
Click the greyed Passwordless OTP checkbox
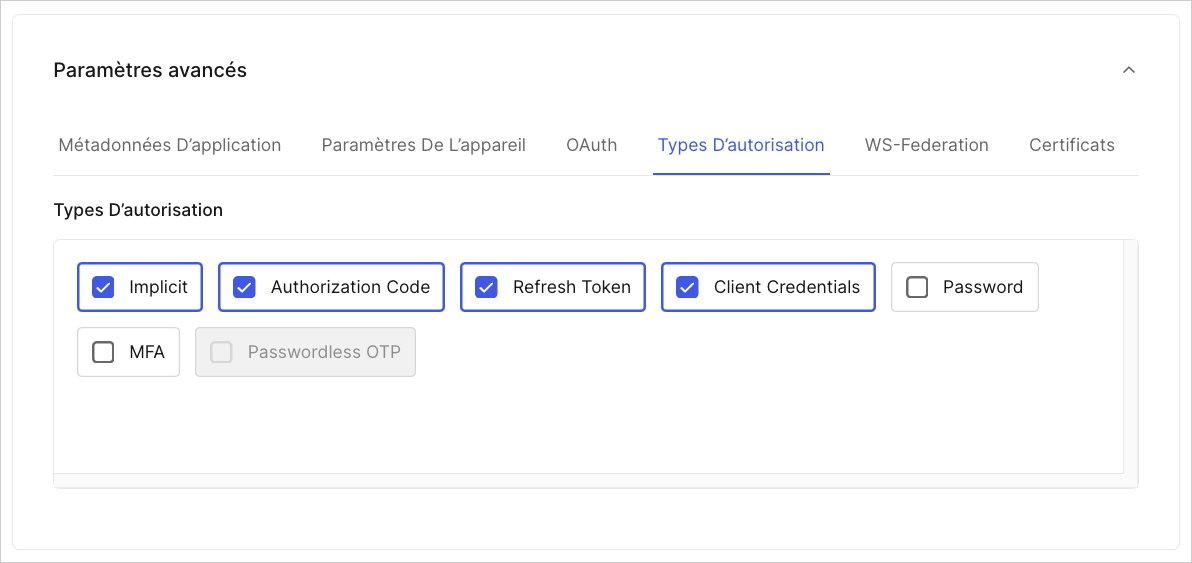coord(221,352)
